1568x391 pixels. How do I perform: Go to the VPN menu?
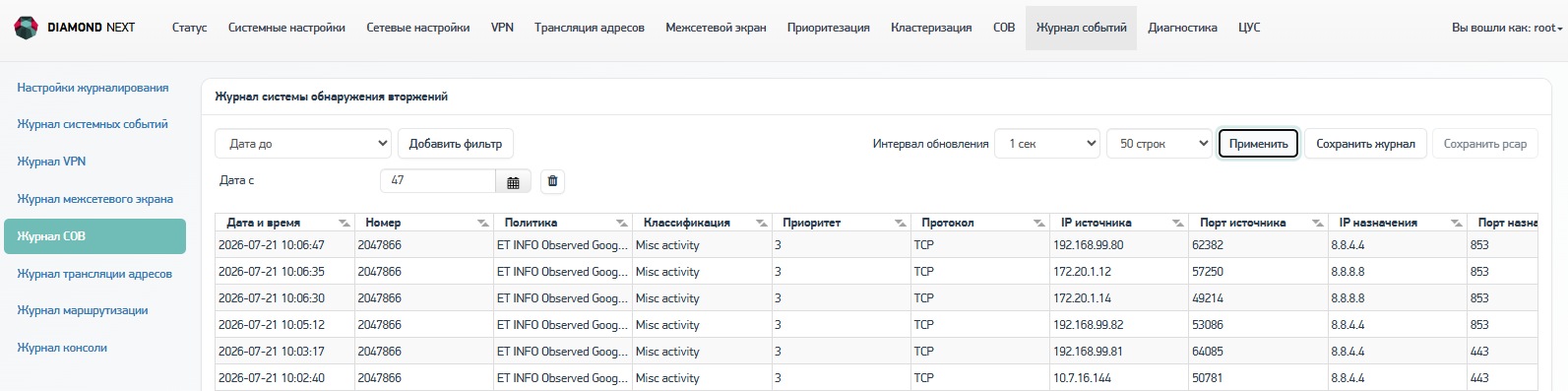[x=502, y=28]
